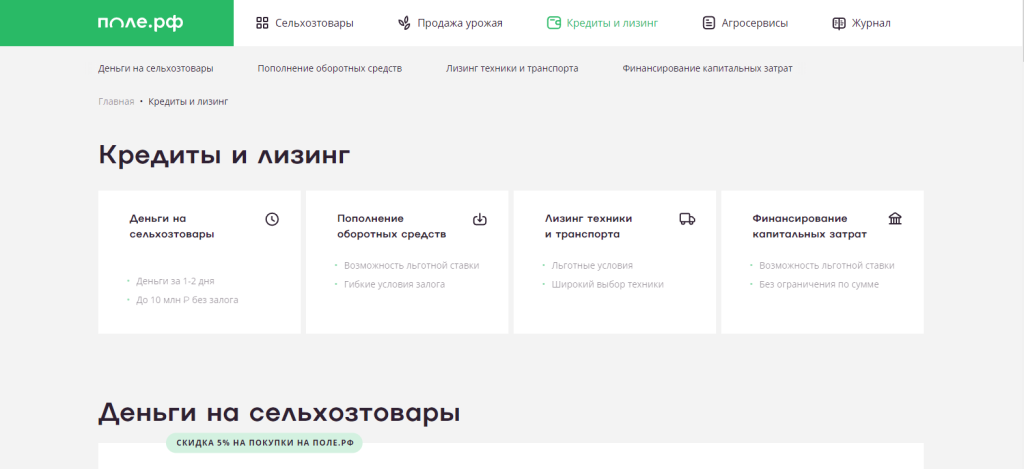
Task: Open the Сельхозтовары menu item
Action: pos(314,23)
